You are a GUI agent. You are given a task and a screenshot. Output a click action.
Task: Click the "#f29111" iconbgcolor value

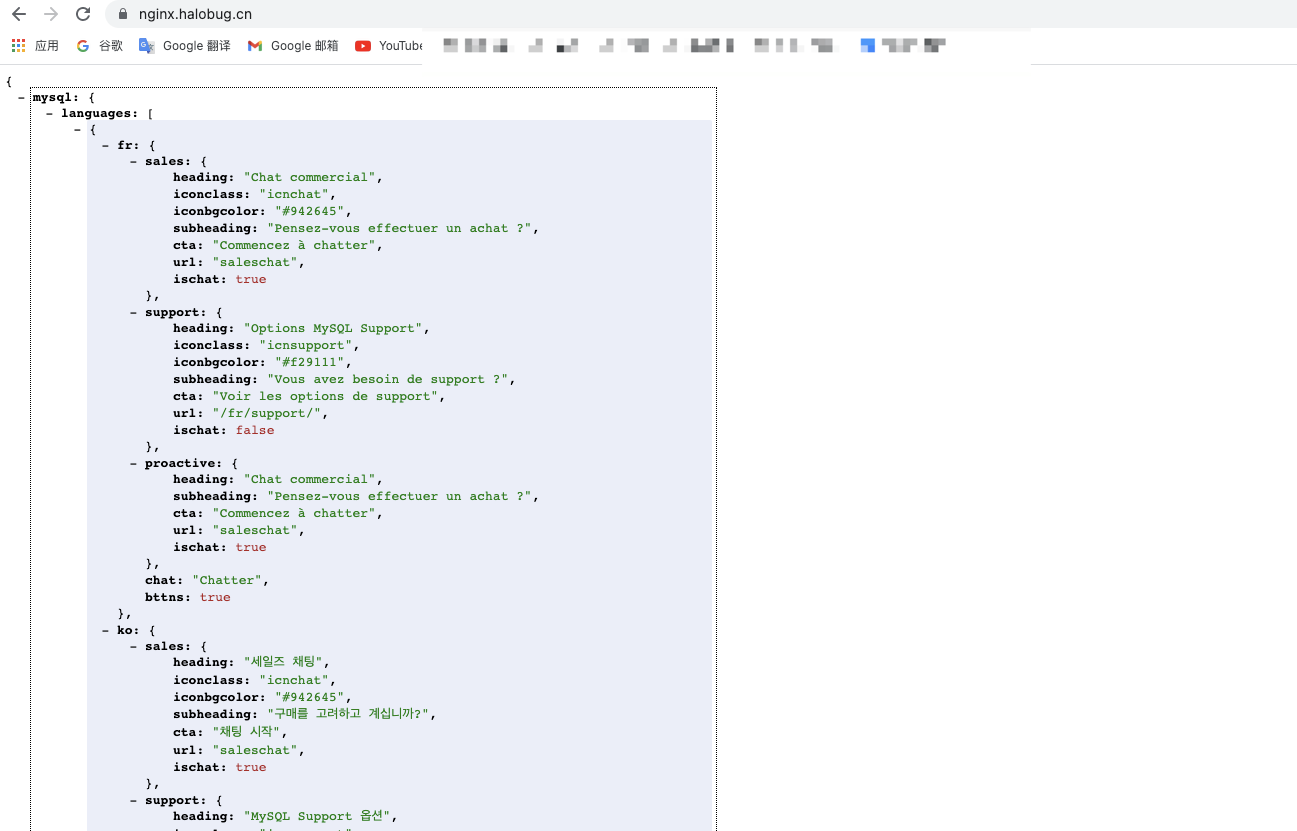[x=309, y=362]
